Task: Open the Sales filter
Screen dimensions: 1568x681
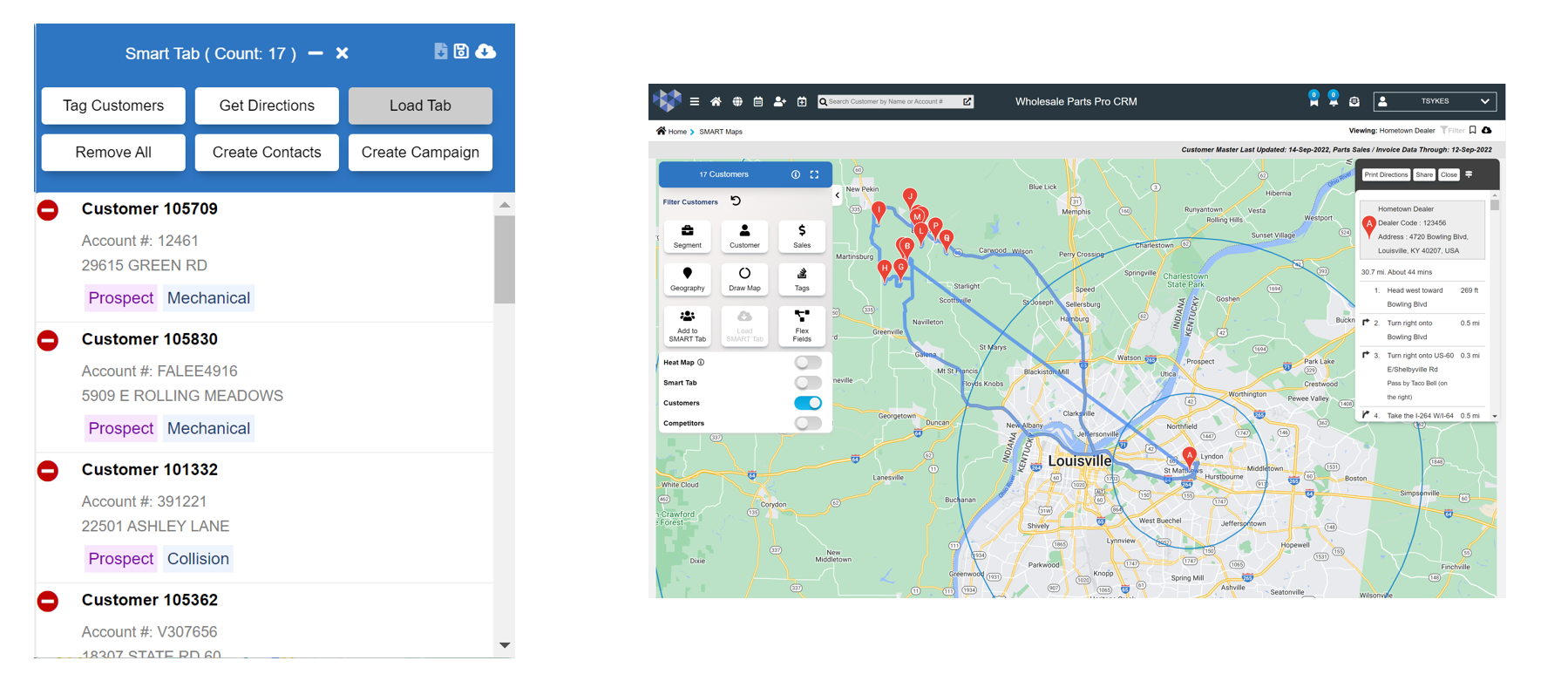Action: point(802,236)
